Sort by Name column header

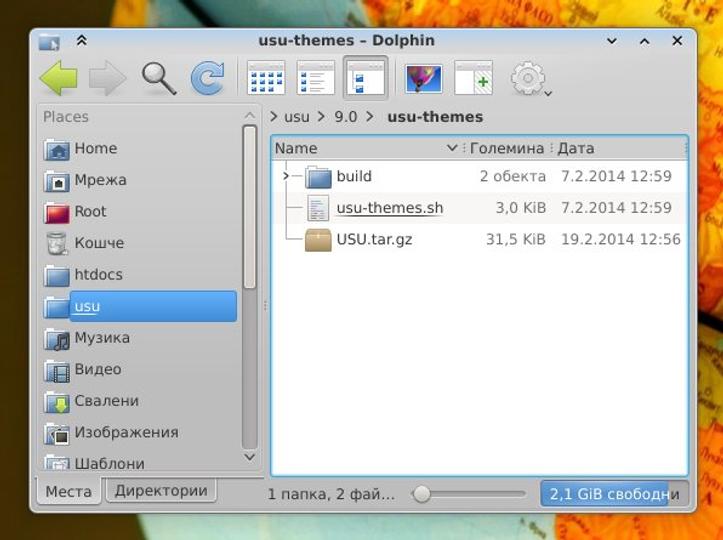point(367,148)
